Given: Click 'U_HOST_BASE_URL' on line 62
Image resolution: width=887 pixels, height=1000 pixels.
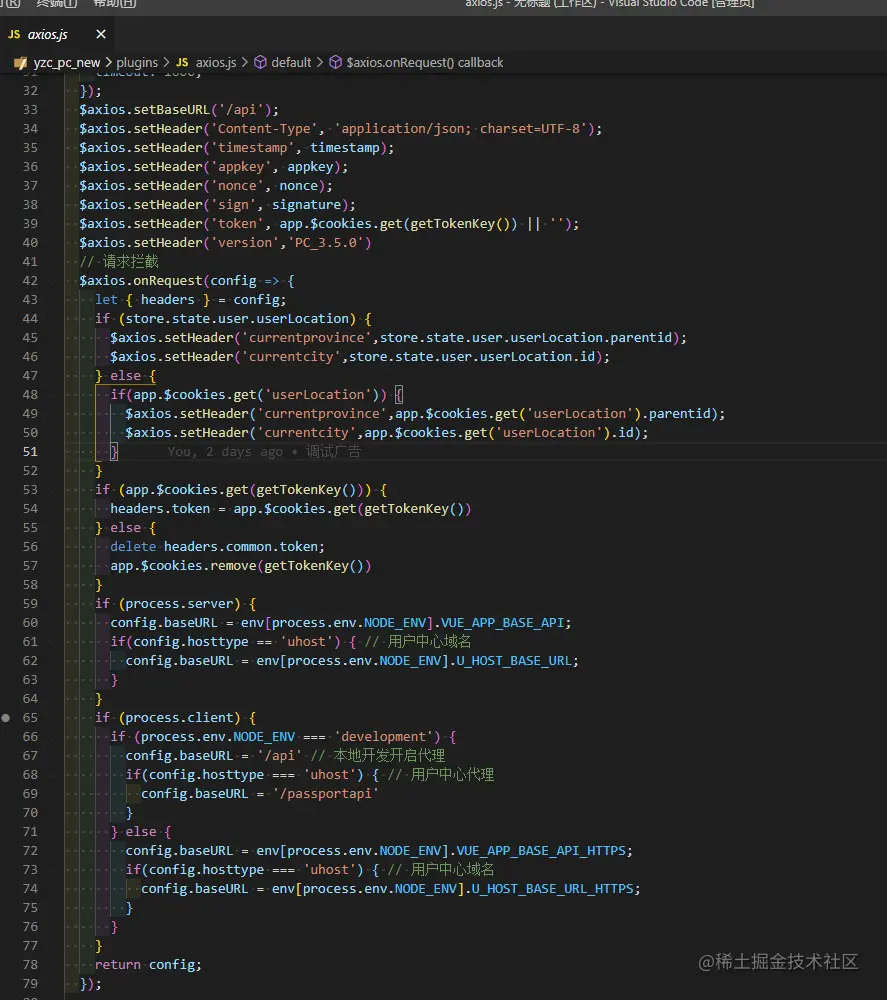Looking at the screenshot, I should 514,661.
